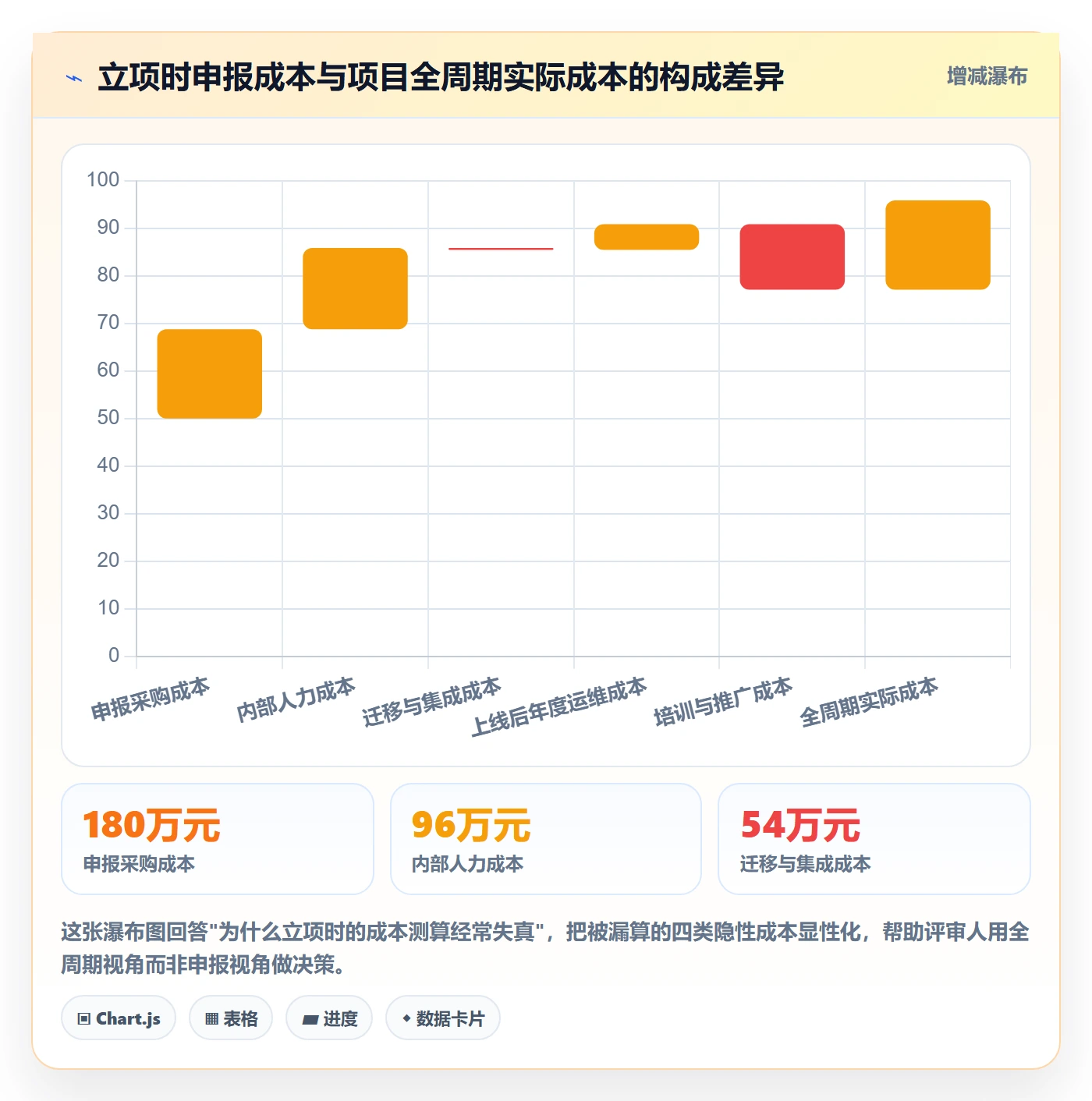
Task: Click the x-axis label 全周期实际成本
Action: (869, 702)
